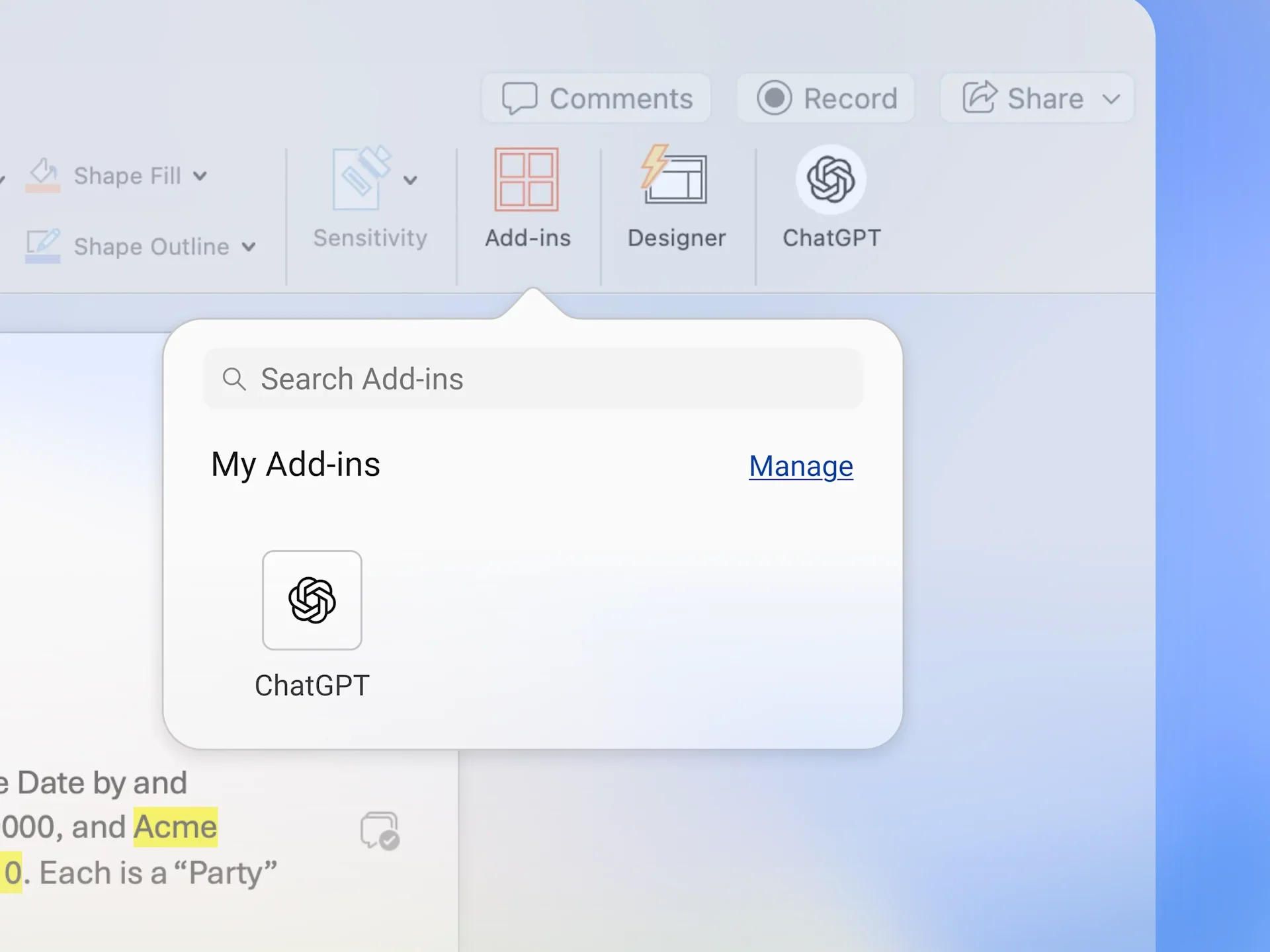
Task: Launch ChatGPT from the ribbon
Action: (x=831, y=179)
